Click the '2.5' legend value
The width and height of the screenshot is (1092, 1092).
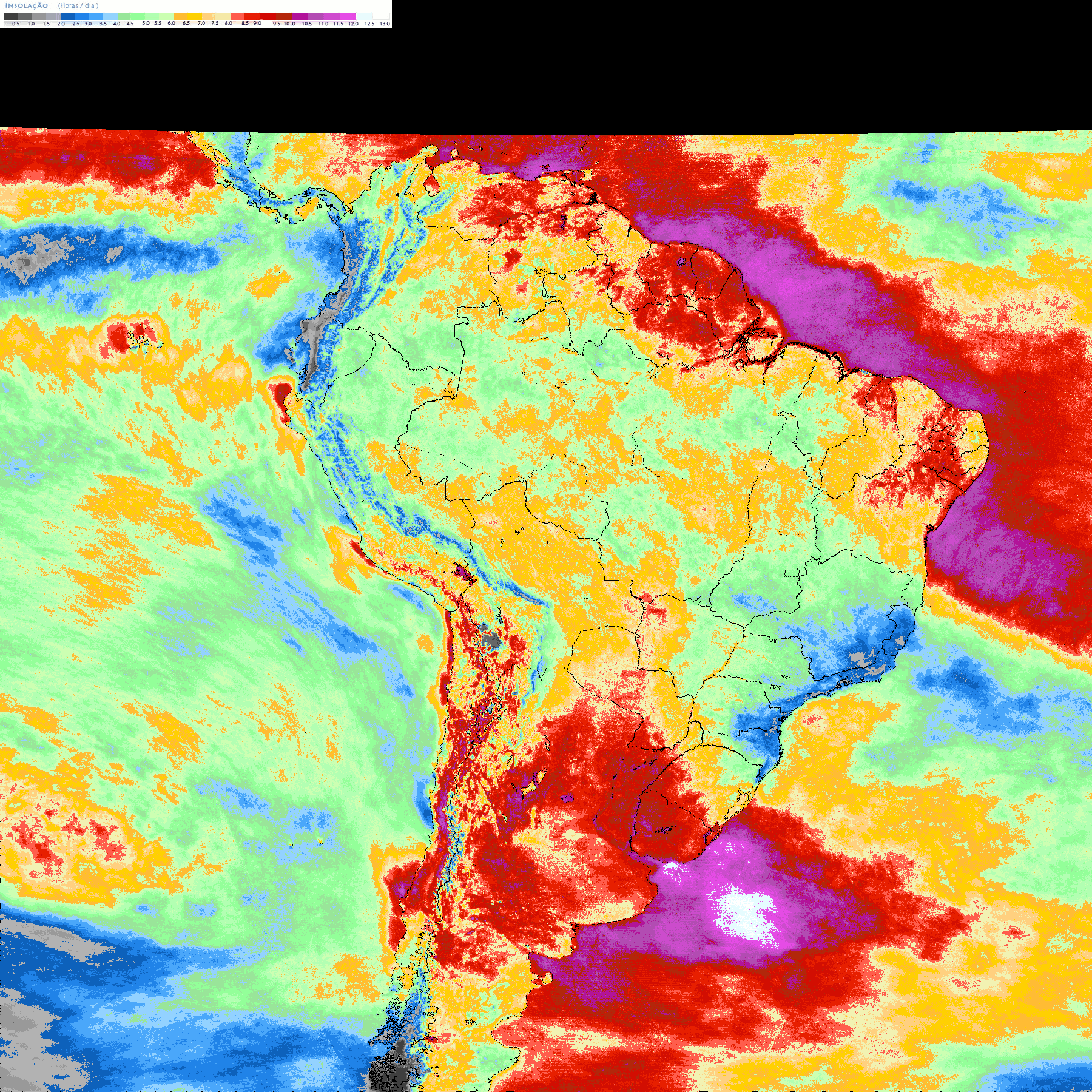pyautogui.click(x=76, y=24)
